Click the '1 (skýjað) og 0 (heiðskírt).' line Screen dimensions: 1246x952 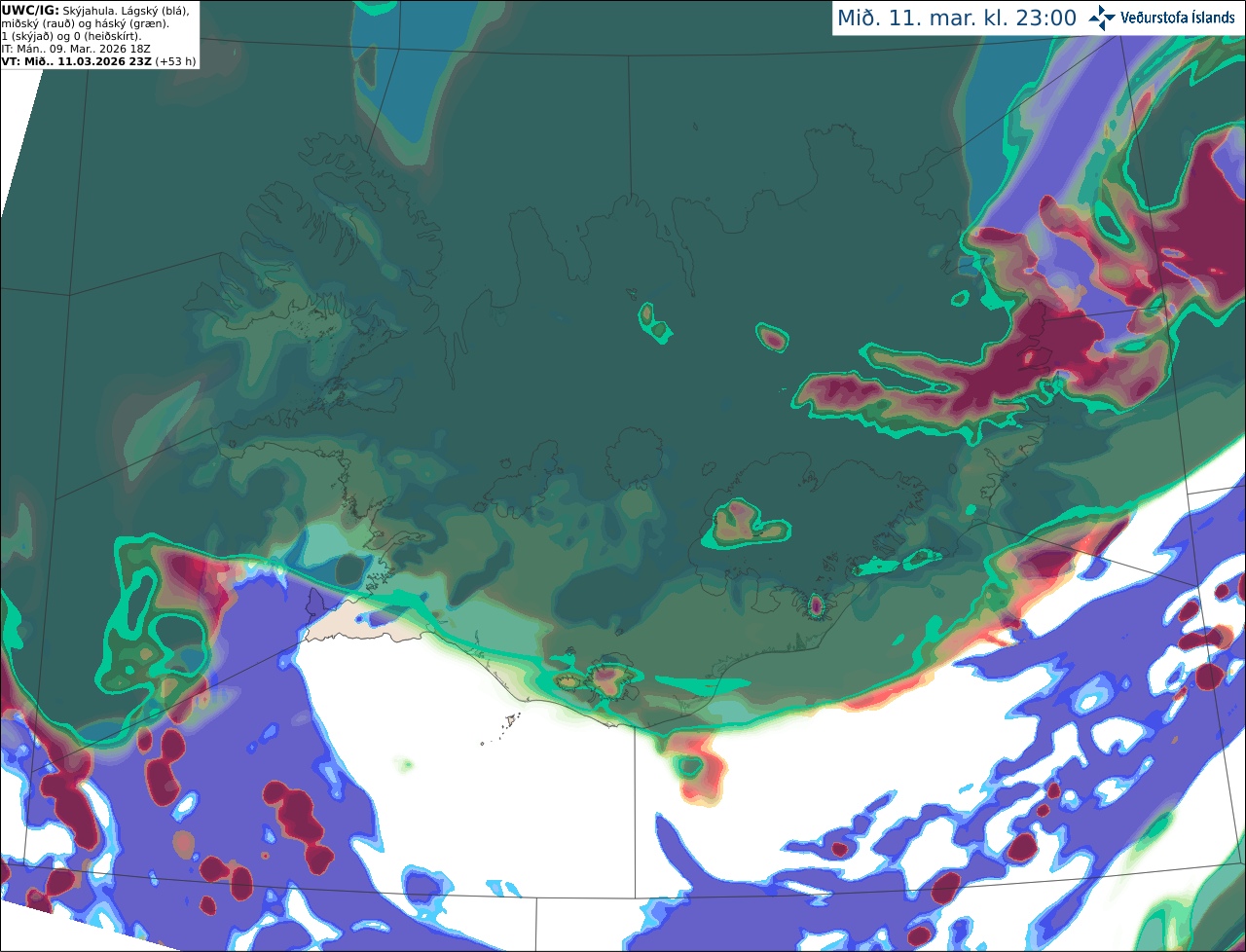coord(72,36)
